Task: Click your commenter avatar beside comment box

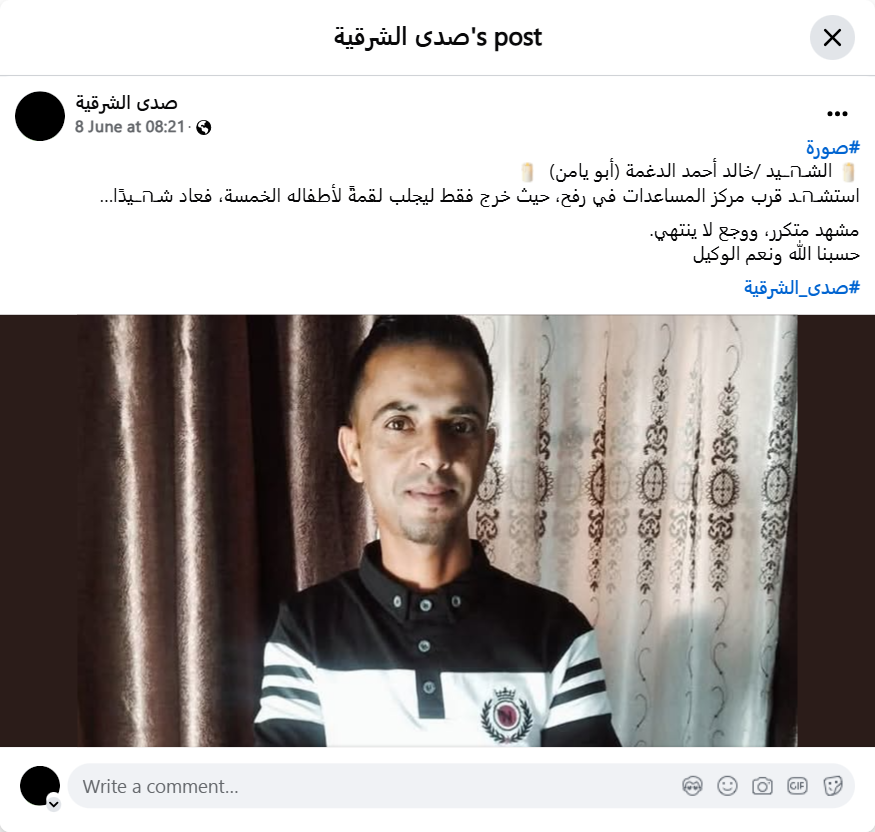Action: tap(40, 786)
